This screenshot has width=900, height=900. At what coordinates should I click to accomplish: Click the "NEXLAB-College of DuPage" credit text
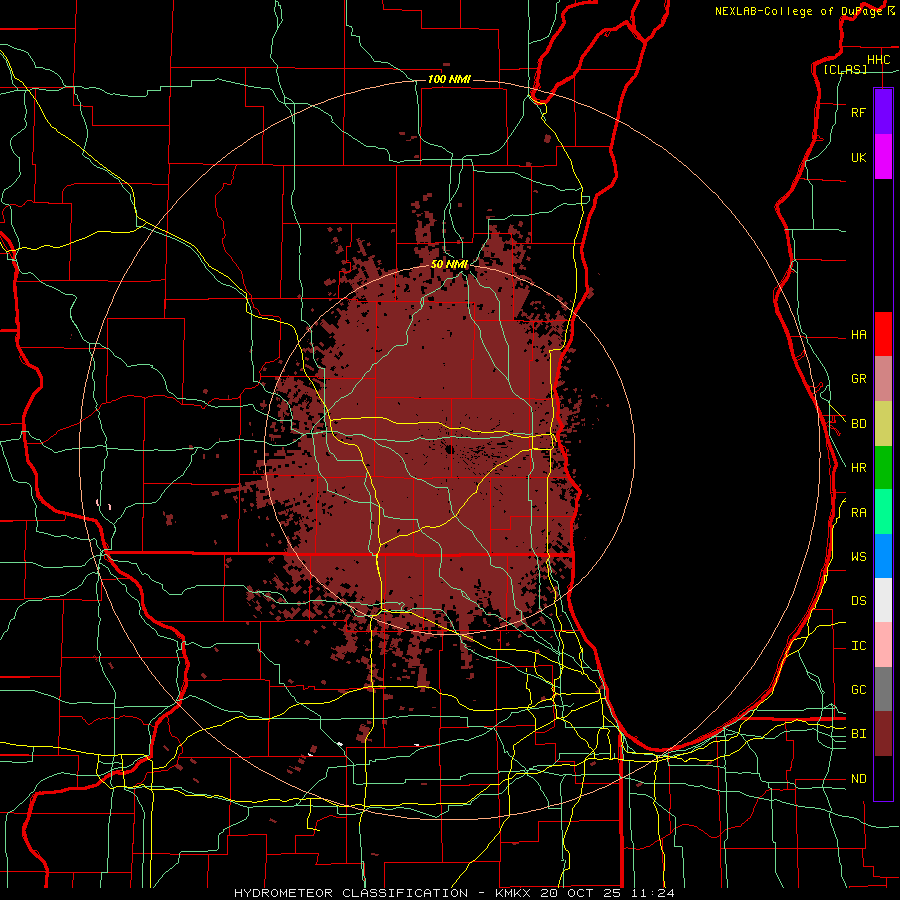798,11
